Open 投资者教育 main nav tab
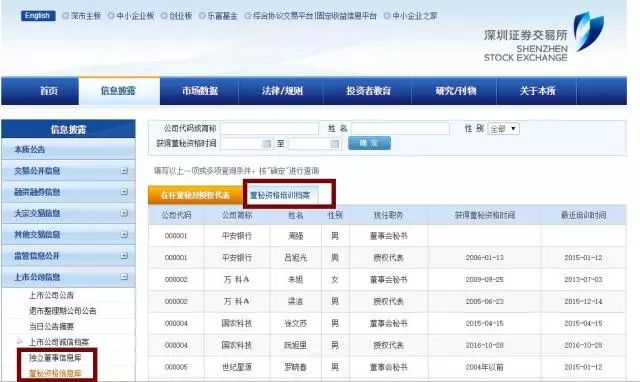 tap(369, 91)
